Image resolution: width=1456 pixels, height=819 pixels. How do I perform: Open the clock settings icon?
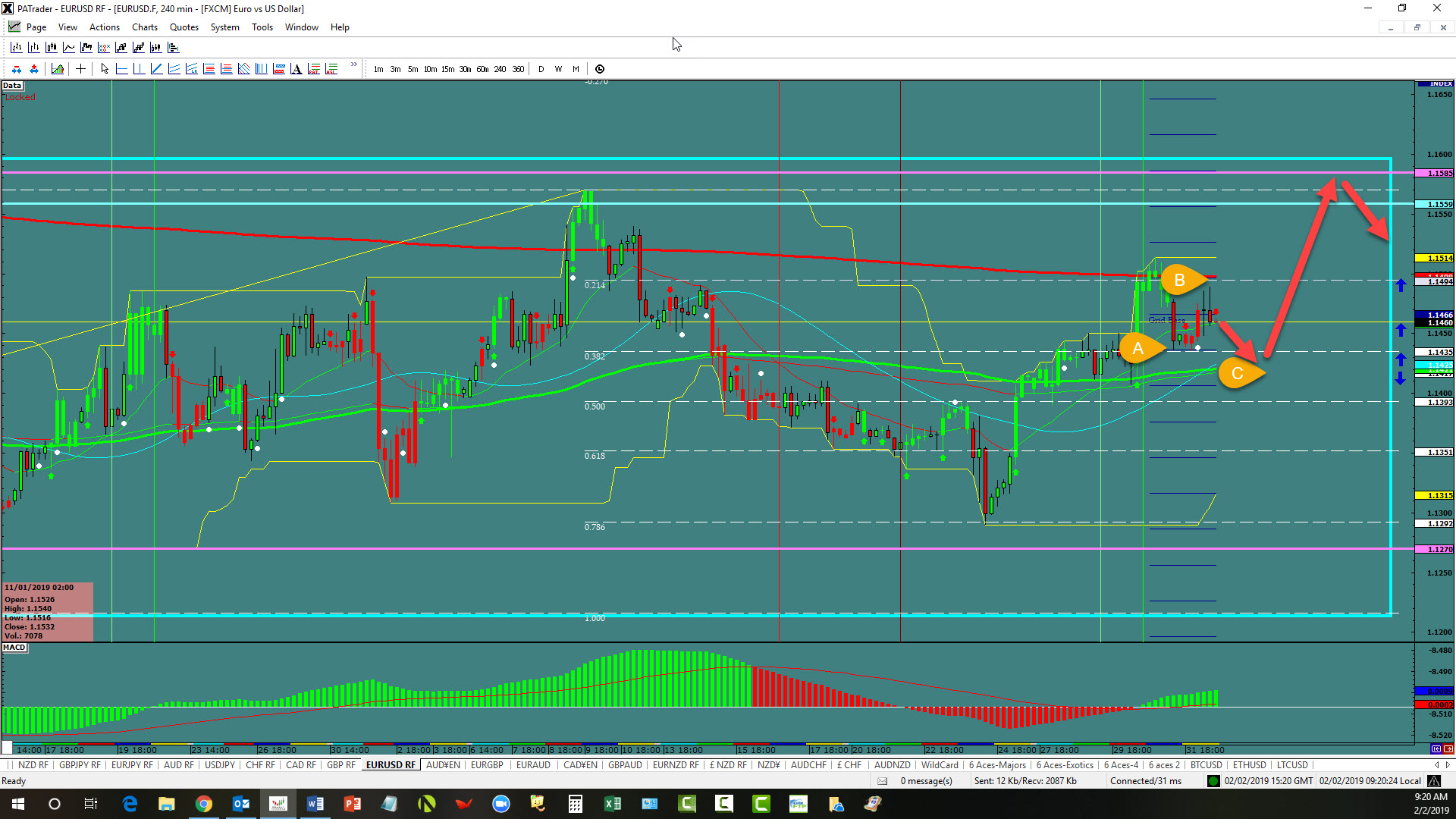click(x=600, y=69)
